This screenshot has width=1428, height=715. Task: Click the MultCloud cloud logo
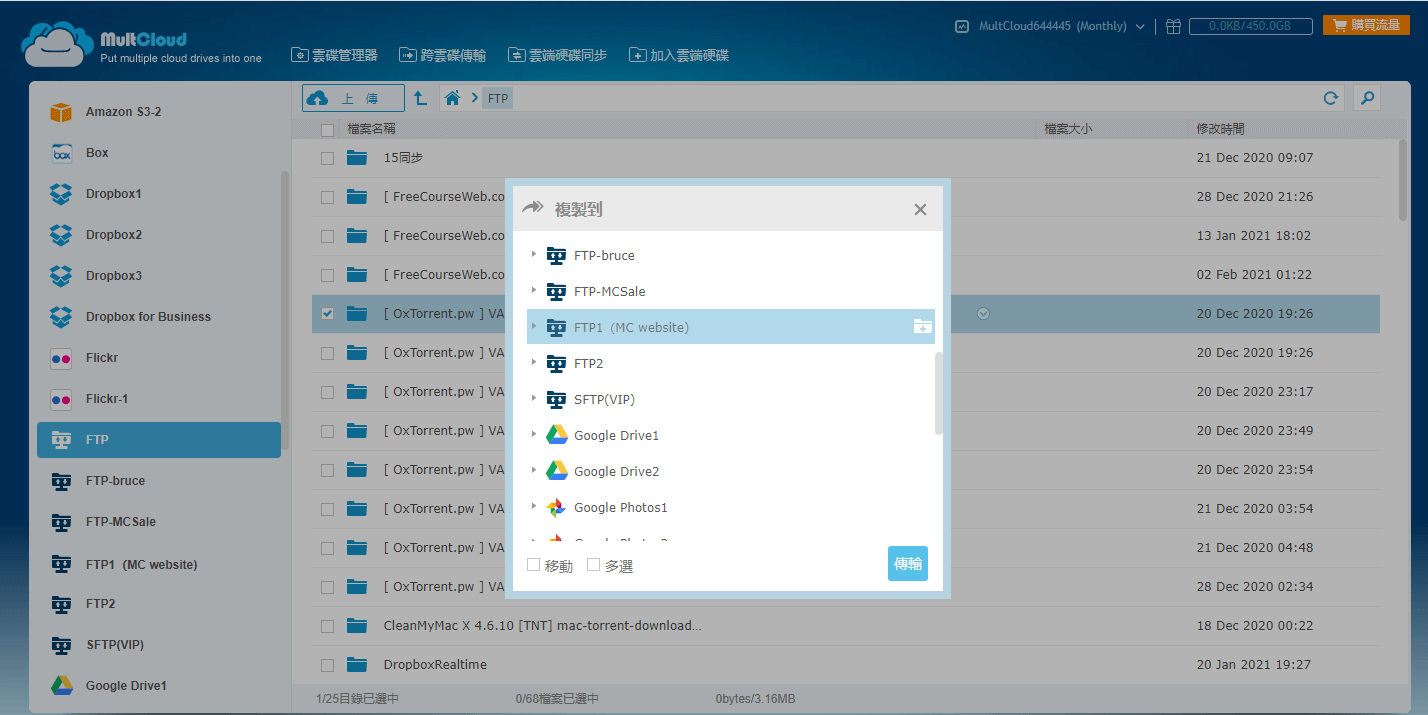[56, 44]
